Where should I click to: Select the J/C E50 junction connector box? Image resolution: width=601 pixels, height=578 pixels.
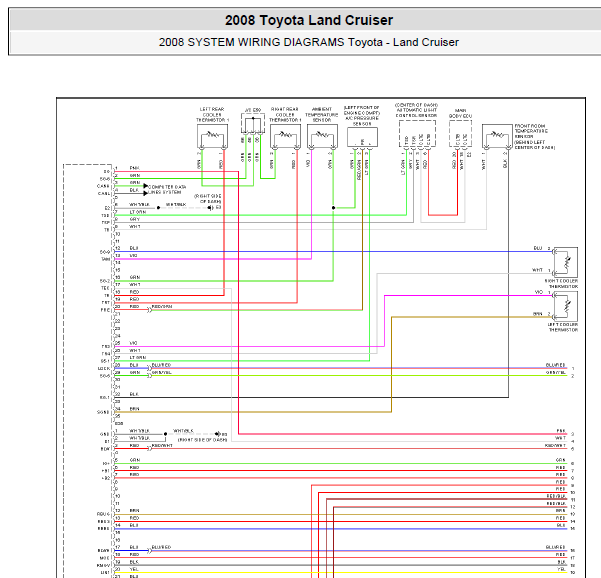253,123
